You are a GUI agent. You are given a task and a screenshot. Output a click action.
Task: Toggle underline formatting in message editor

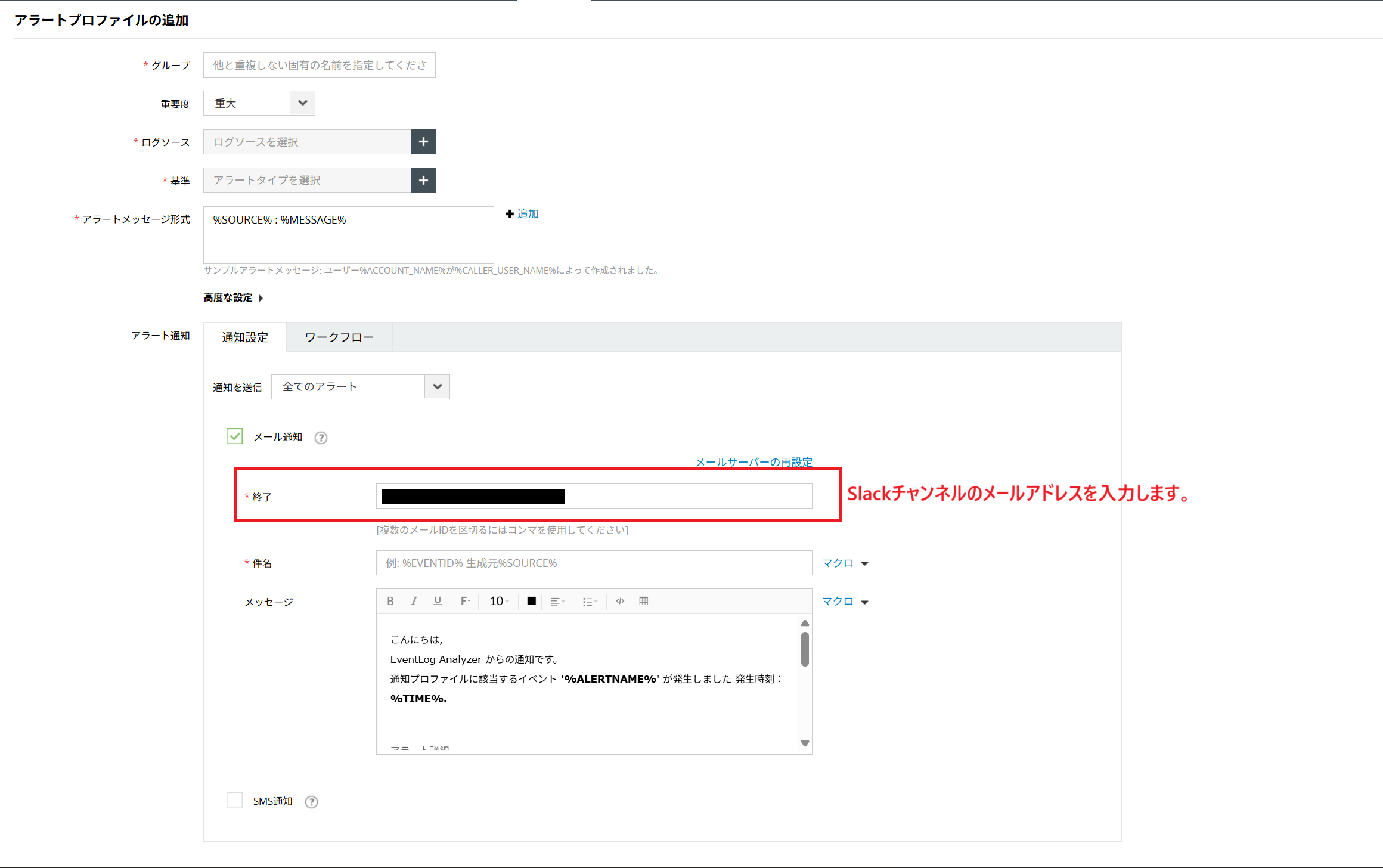point(438,601)
